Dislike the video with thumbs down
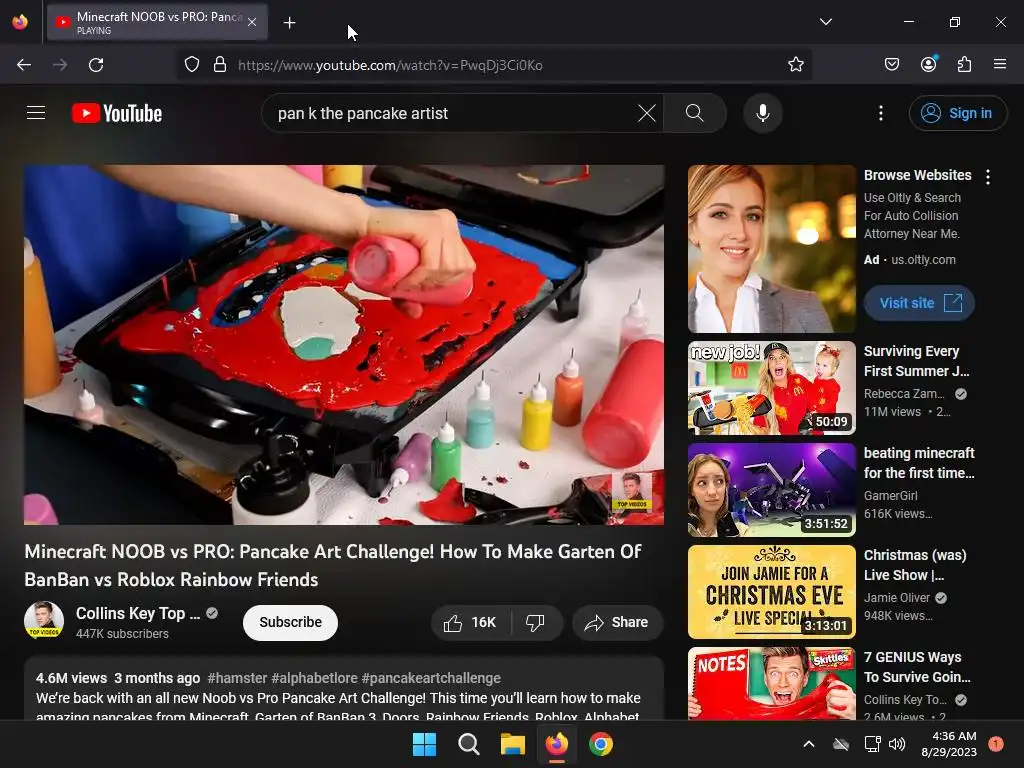This screenshot has width=1024, height=768. tap(536, 622)
